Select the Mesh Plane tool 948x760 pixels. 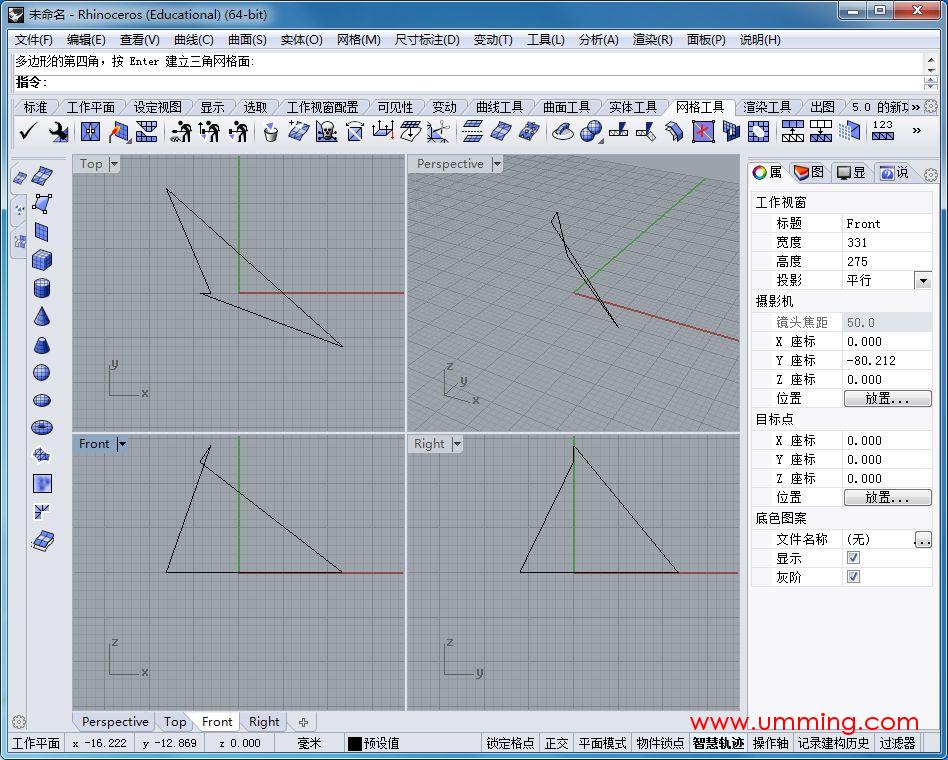tap(42, 232)
